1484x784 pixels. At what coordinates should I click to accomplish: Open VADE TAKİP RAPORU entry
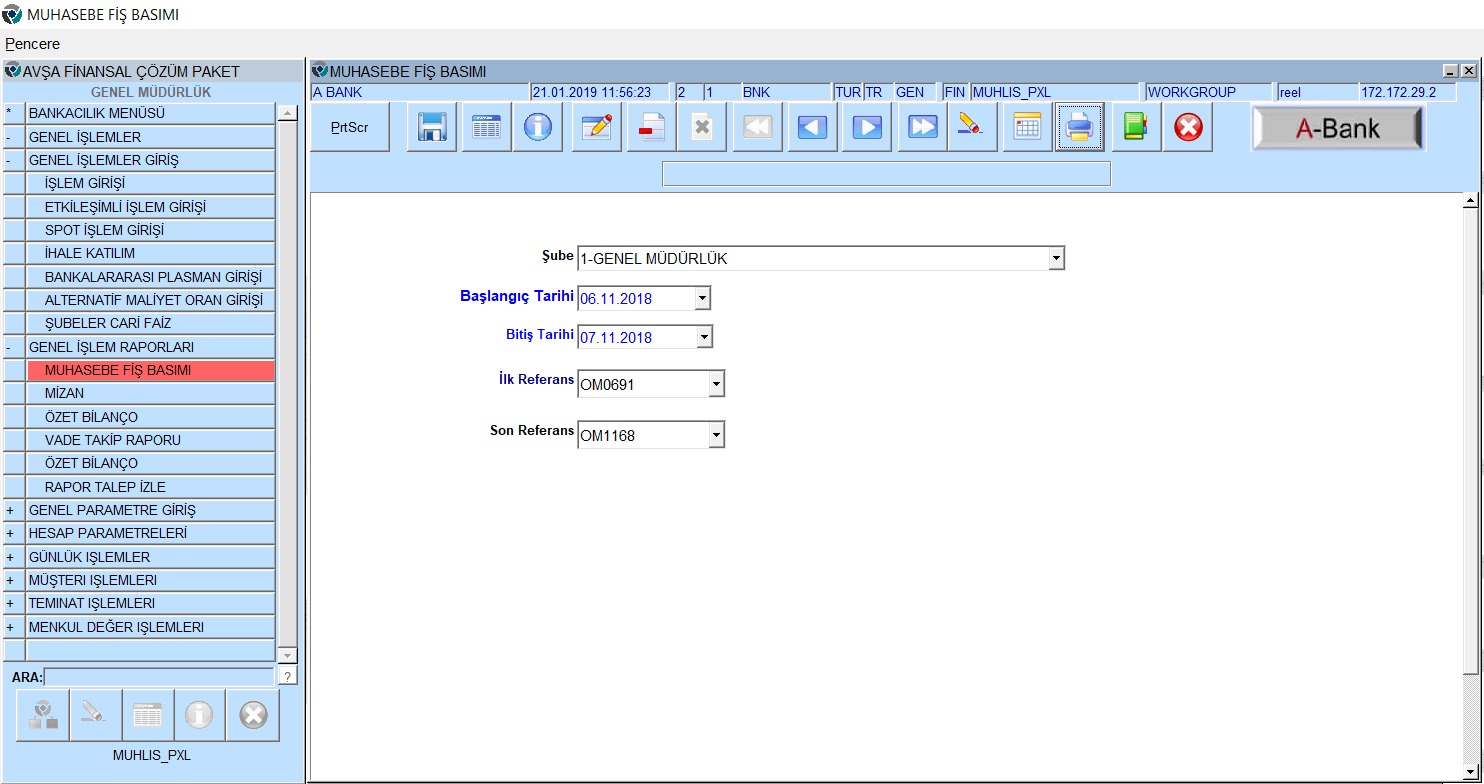(x=150, y=440)
